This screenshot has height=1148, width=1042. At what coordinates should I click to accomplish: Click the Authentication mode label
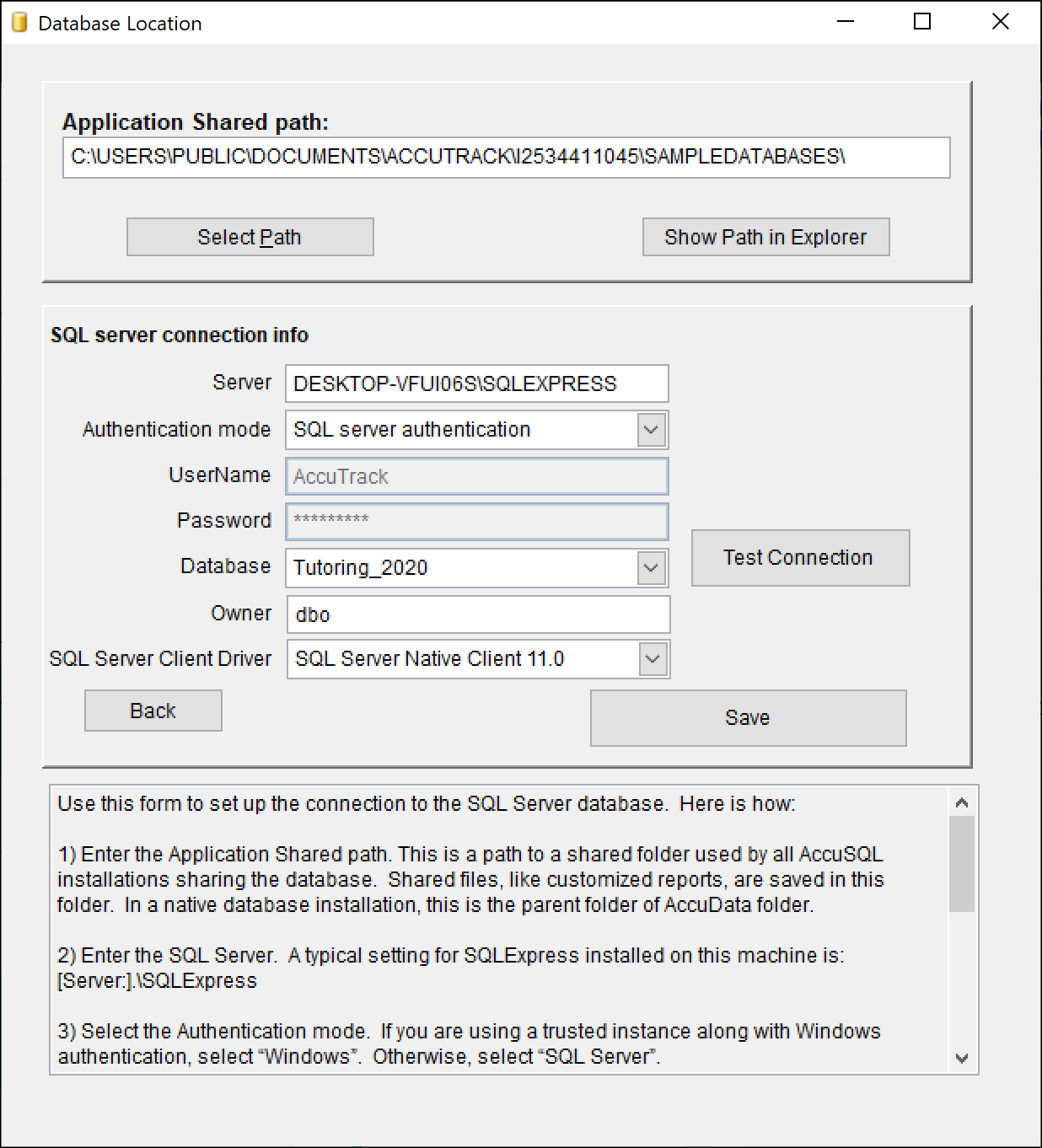pyautogui.click(x=176, y=429)
